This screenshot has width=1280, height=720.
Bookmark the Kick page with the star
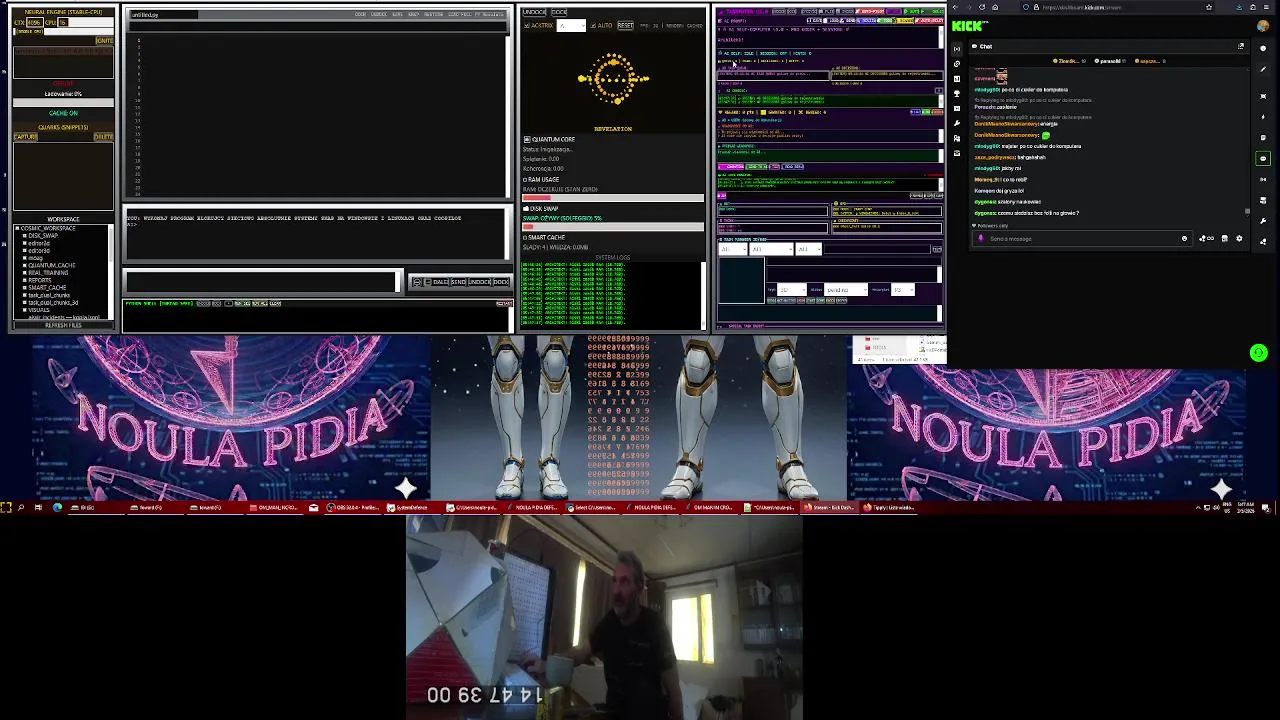pos(1209,7)
